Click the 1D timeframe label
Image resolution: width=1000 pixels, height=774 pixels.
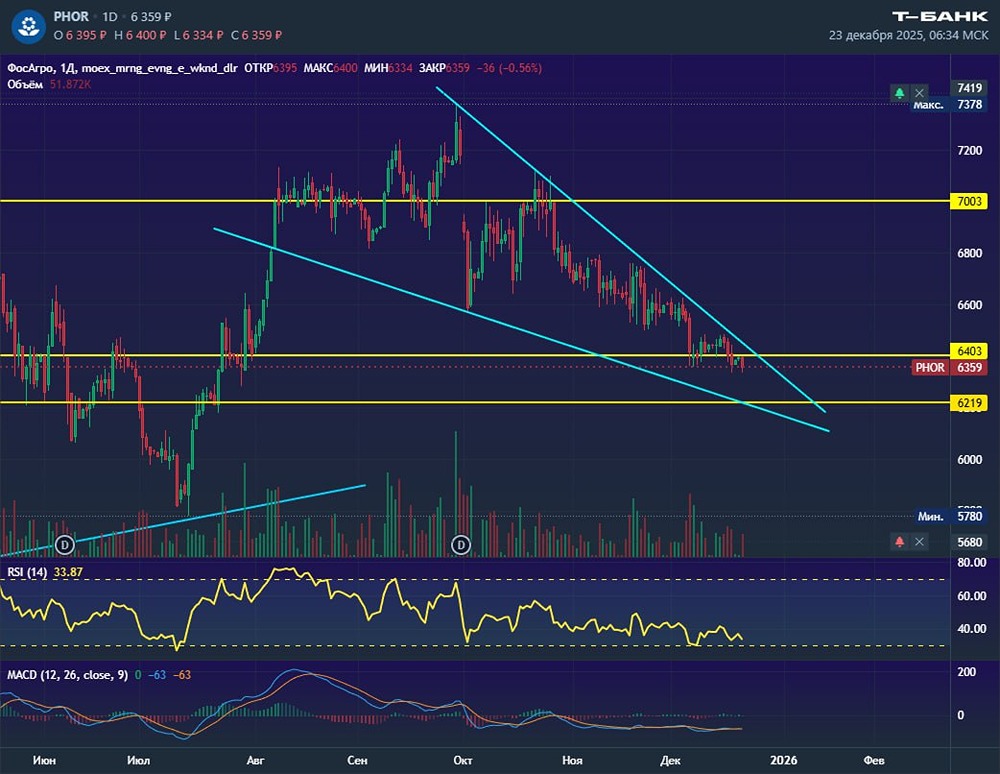[x=110, y=17]
